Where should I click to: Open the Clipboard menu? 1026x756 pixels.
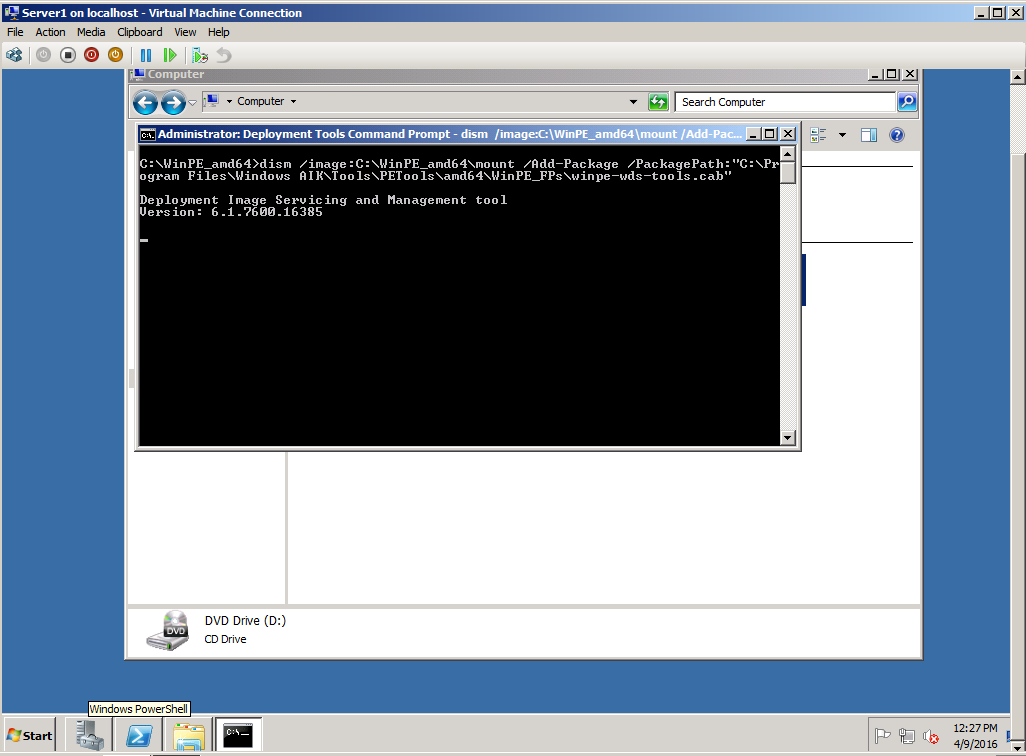click(139, 32)
